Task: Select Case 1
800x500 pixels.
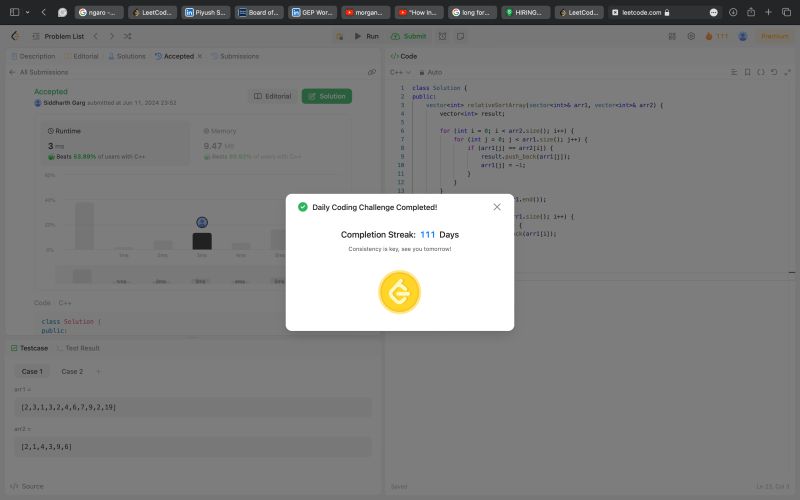Action: [x=32, y=371]
